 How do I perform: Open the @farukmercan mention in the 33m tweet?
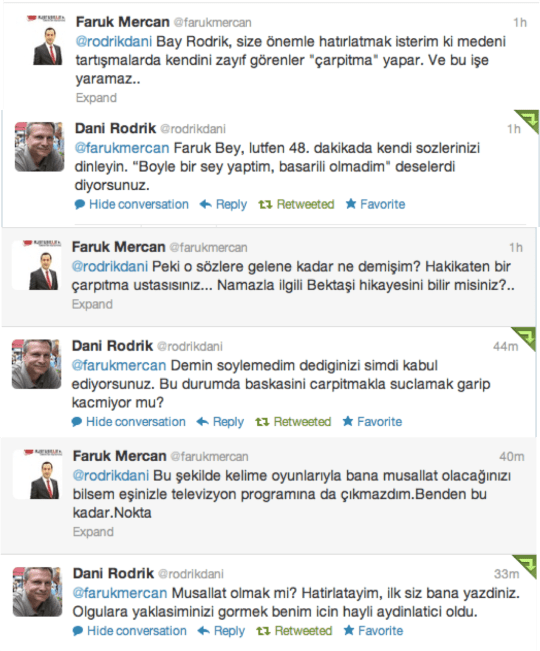[120, 593]
